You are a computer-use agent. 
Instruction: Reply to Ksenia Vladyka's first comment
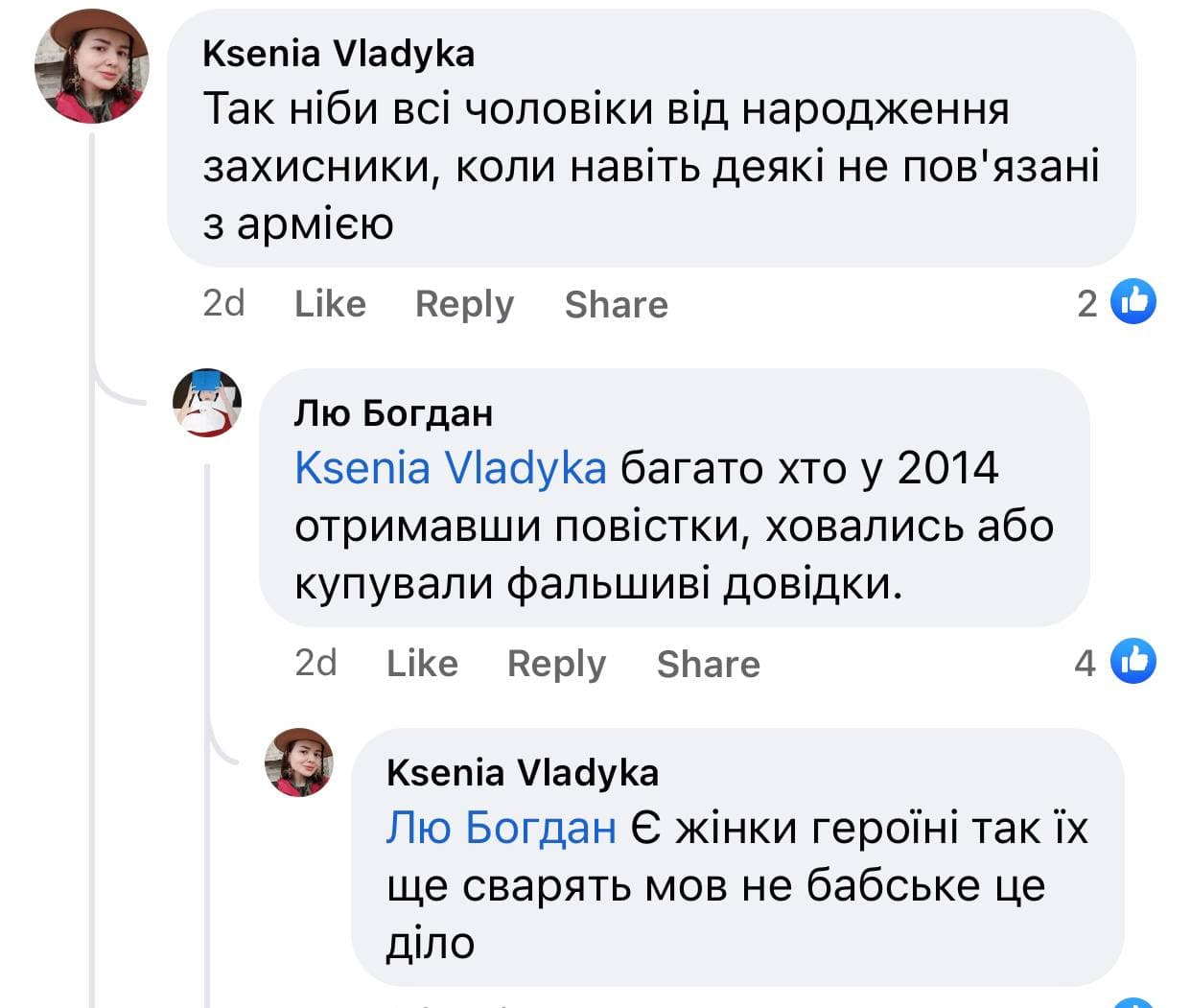tap(464, 304)
